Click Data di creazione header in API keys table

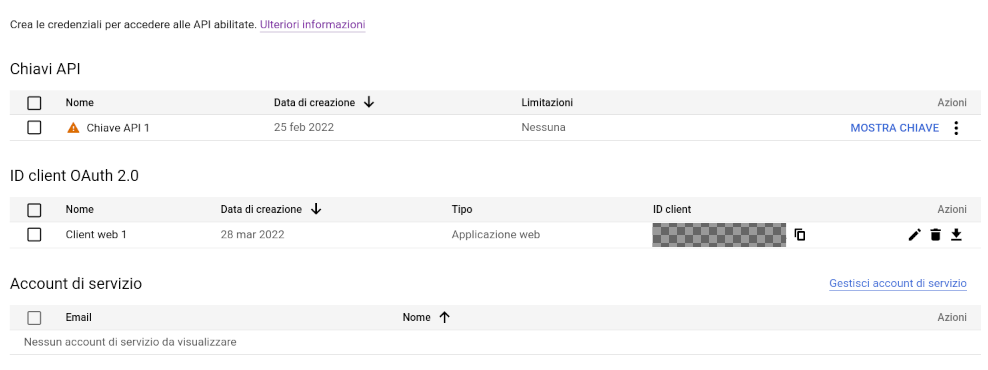(314, 102)
